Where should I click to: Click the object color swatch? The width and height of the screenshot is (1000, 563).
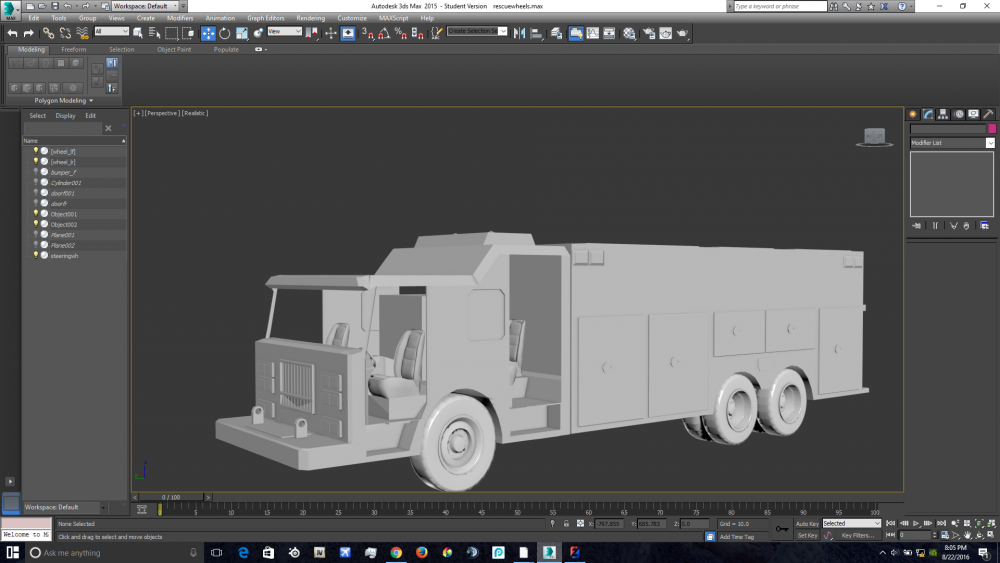click(x=991, y=129)
